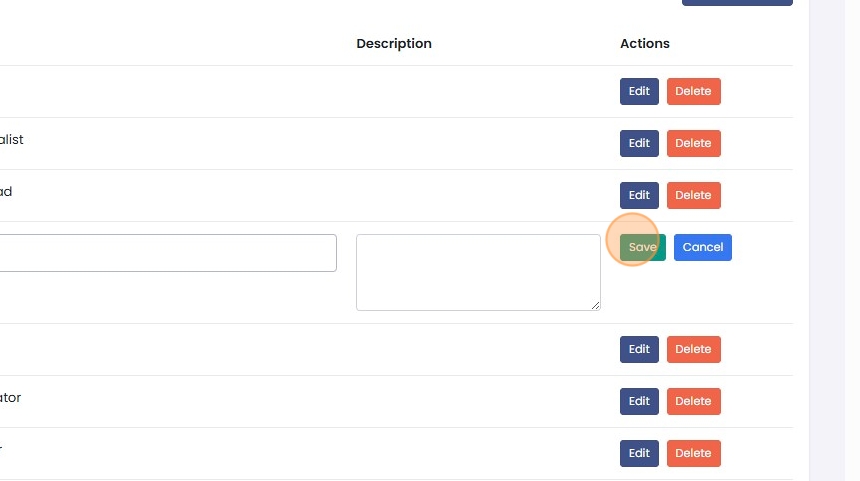The width and height of the screenshot is (860, 481).
Task: Delete the row ending in "ator"
Action: [693, 401]
